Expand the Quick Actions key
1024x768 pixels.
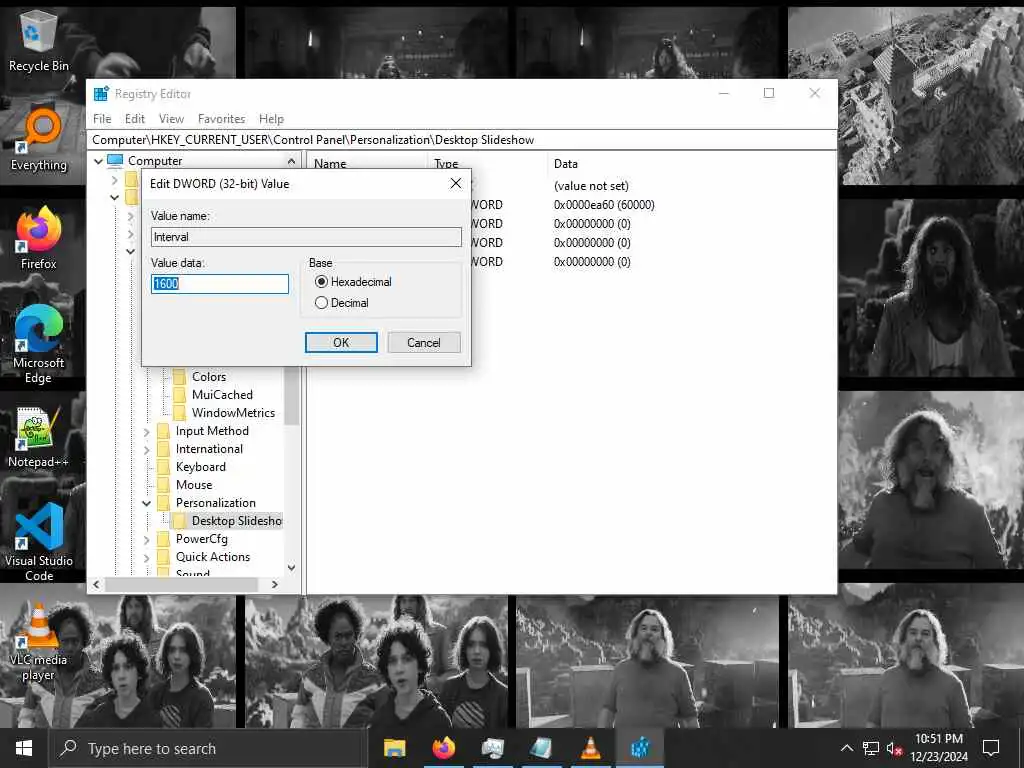146,557
